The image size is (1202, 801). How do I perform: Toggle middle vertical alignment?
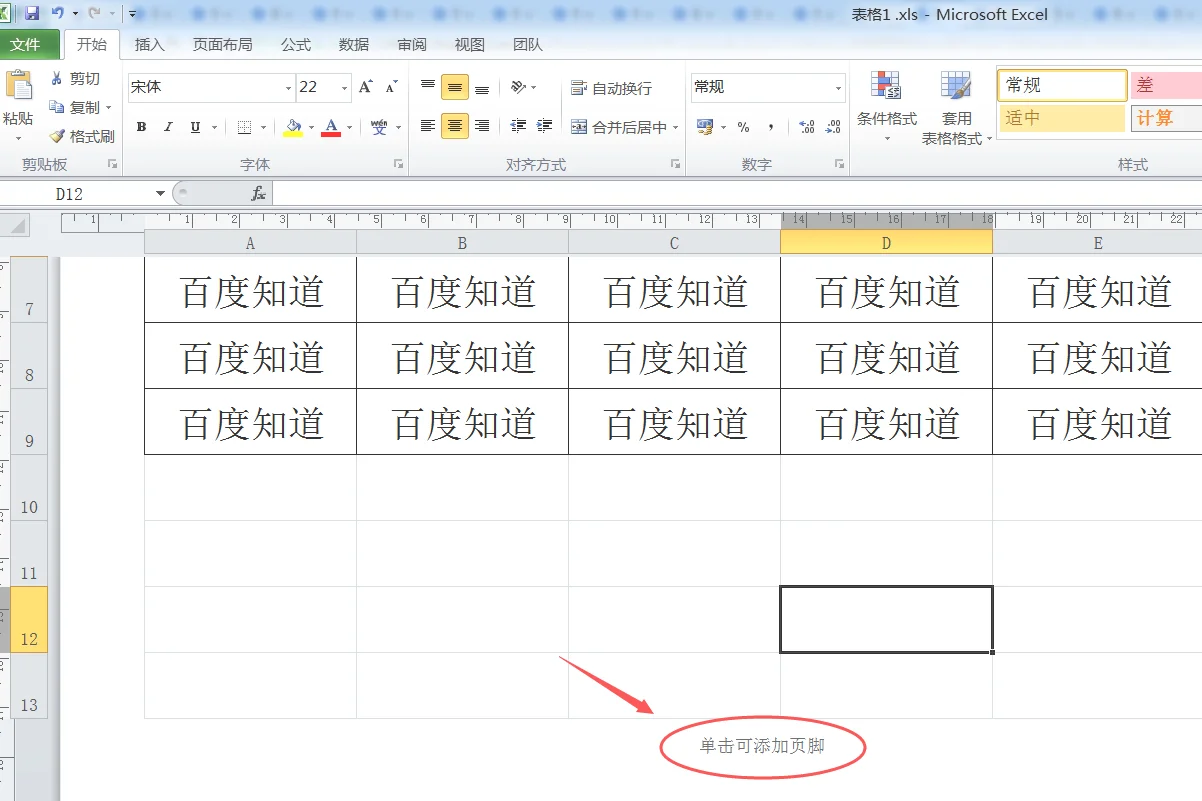[x=455, y=87]
